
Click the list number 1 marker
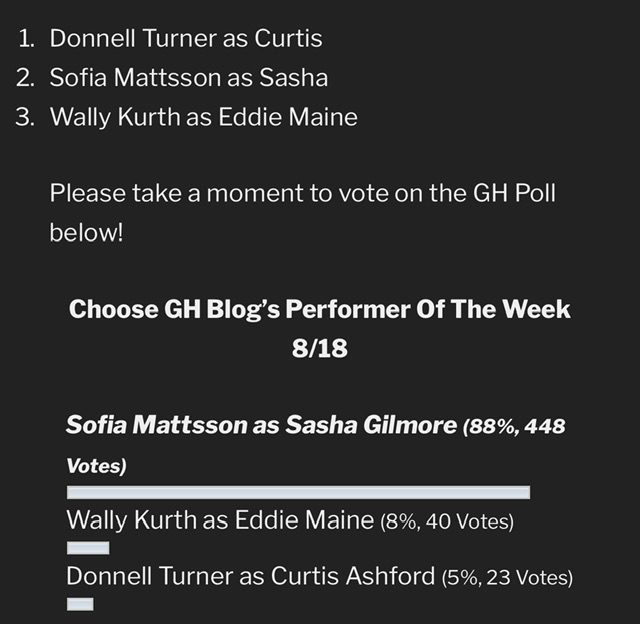[x=26, y=39]
